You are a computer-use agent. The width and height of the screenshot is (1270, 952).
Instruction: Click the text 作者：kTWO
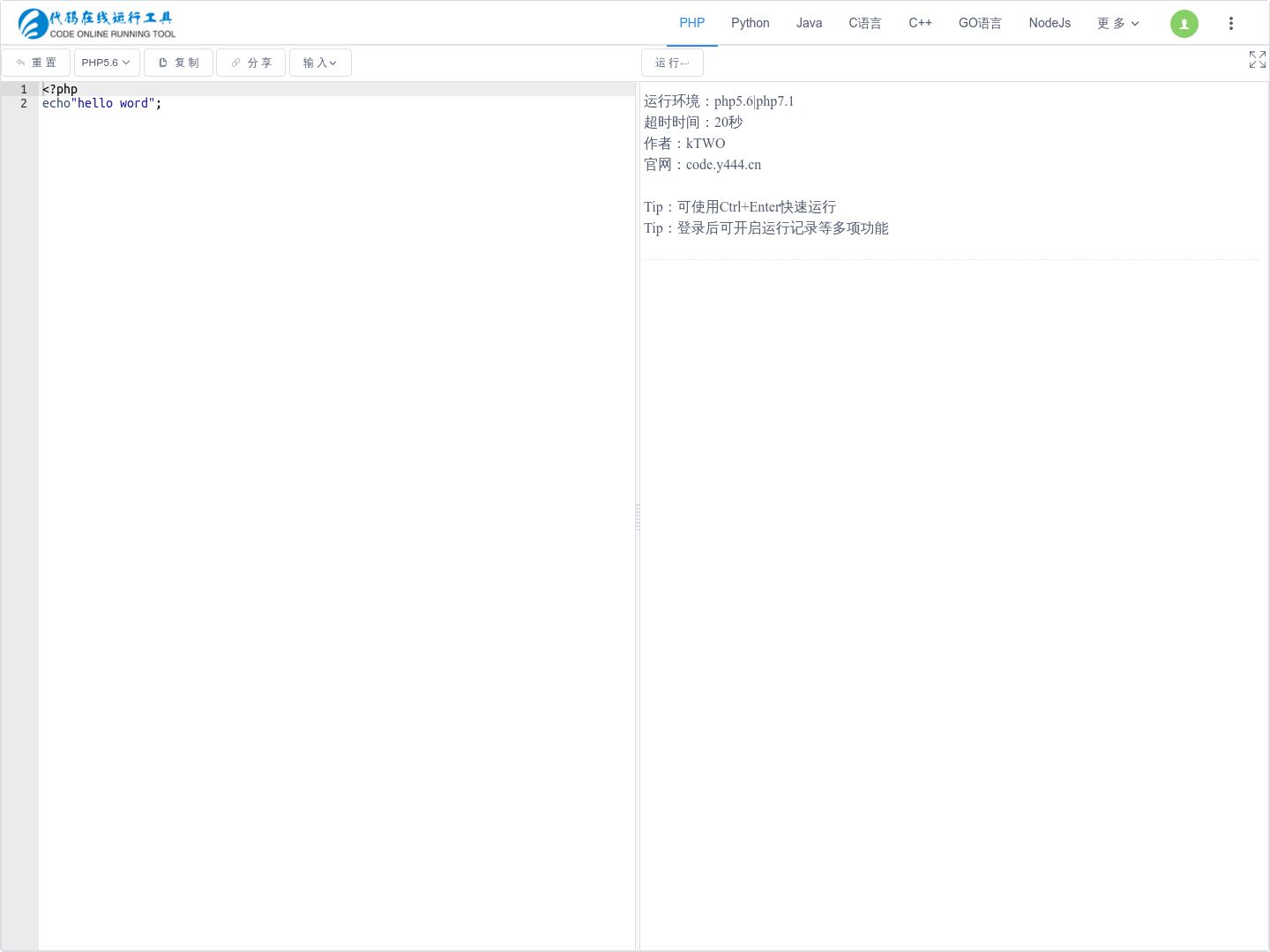tap(684, 144)
